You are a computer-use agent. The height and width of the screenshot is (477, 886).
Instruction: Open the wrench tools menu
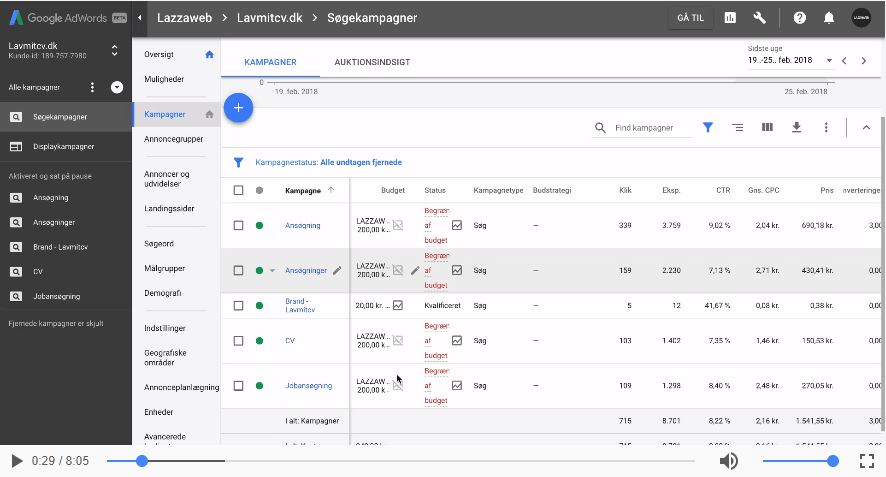pos(759,18)
